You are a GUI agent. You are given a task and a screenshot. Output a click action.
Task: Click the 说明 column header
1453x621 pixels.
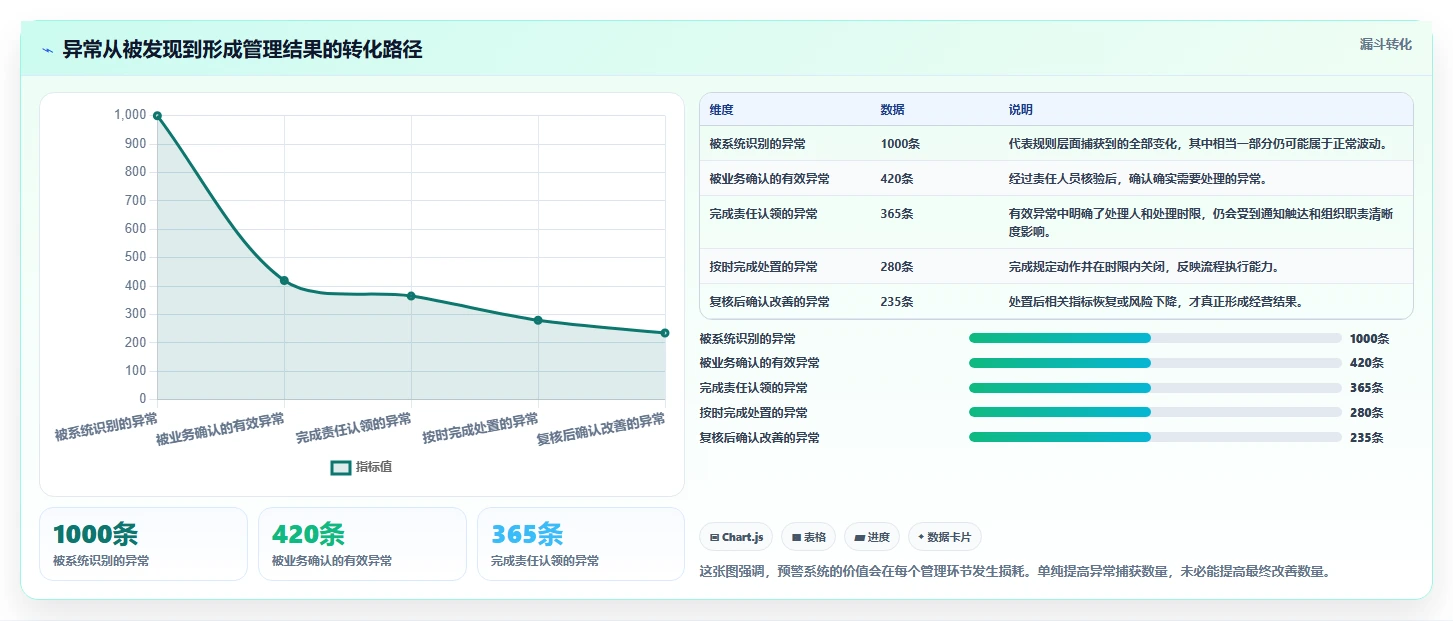1020,110
